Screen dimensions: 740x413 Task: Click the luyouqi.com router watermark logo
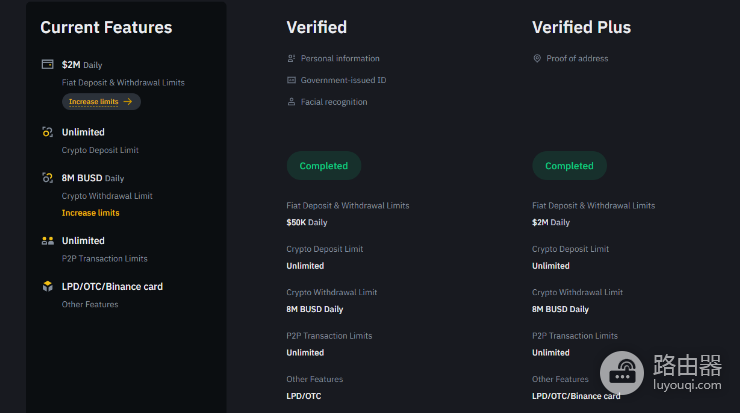click(661, 373)
